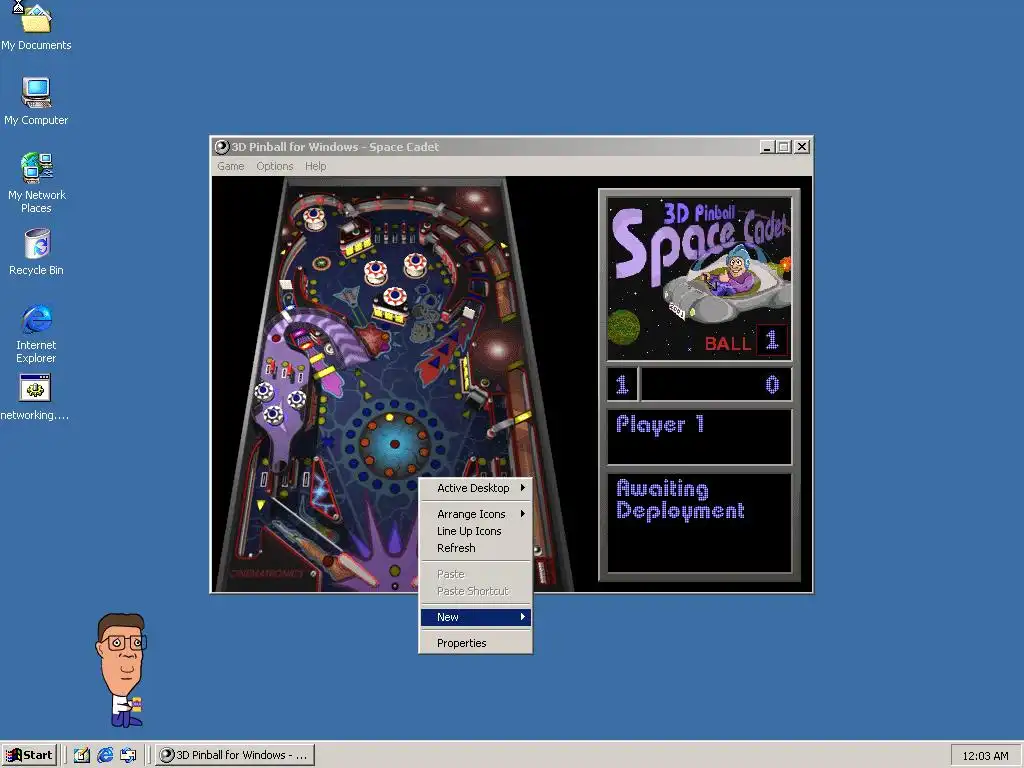
Task: Click the 12:03 AM taskbar clock
Action: 985,756
